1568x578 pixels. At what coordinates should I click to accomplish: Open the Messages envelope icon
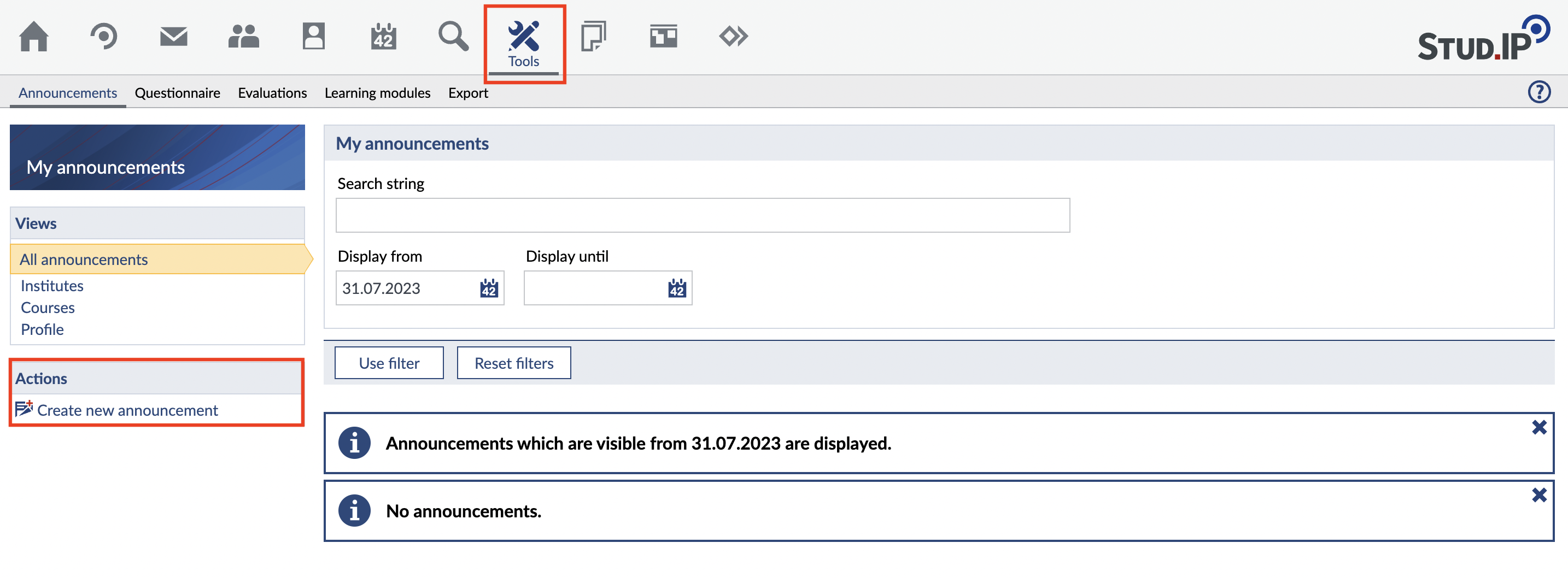click(x=173, y=37)
